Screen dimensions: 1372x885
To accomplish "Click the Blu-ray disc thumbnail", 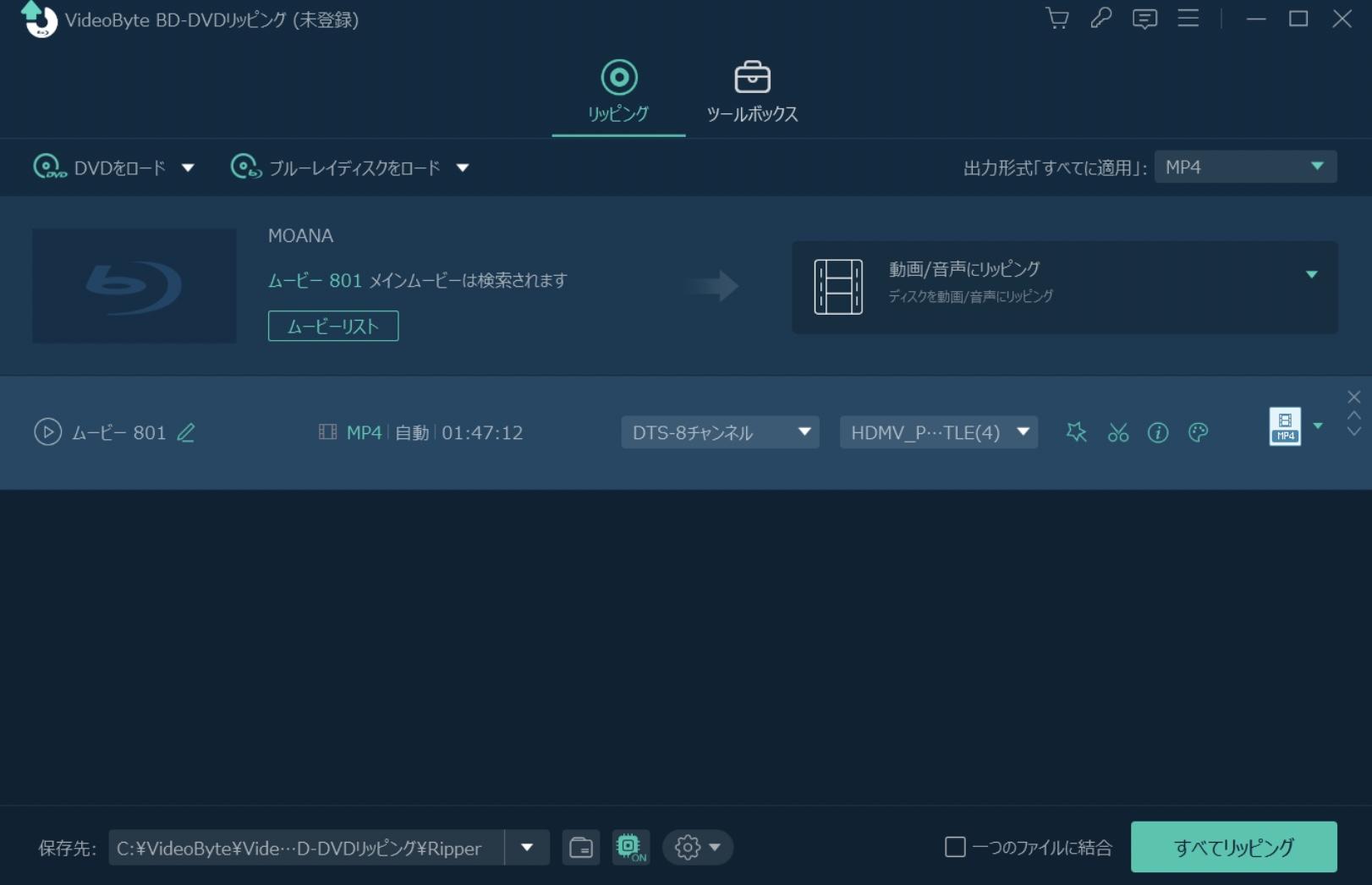I will 134,286.
